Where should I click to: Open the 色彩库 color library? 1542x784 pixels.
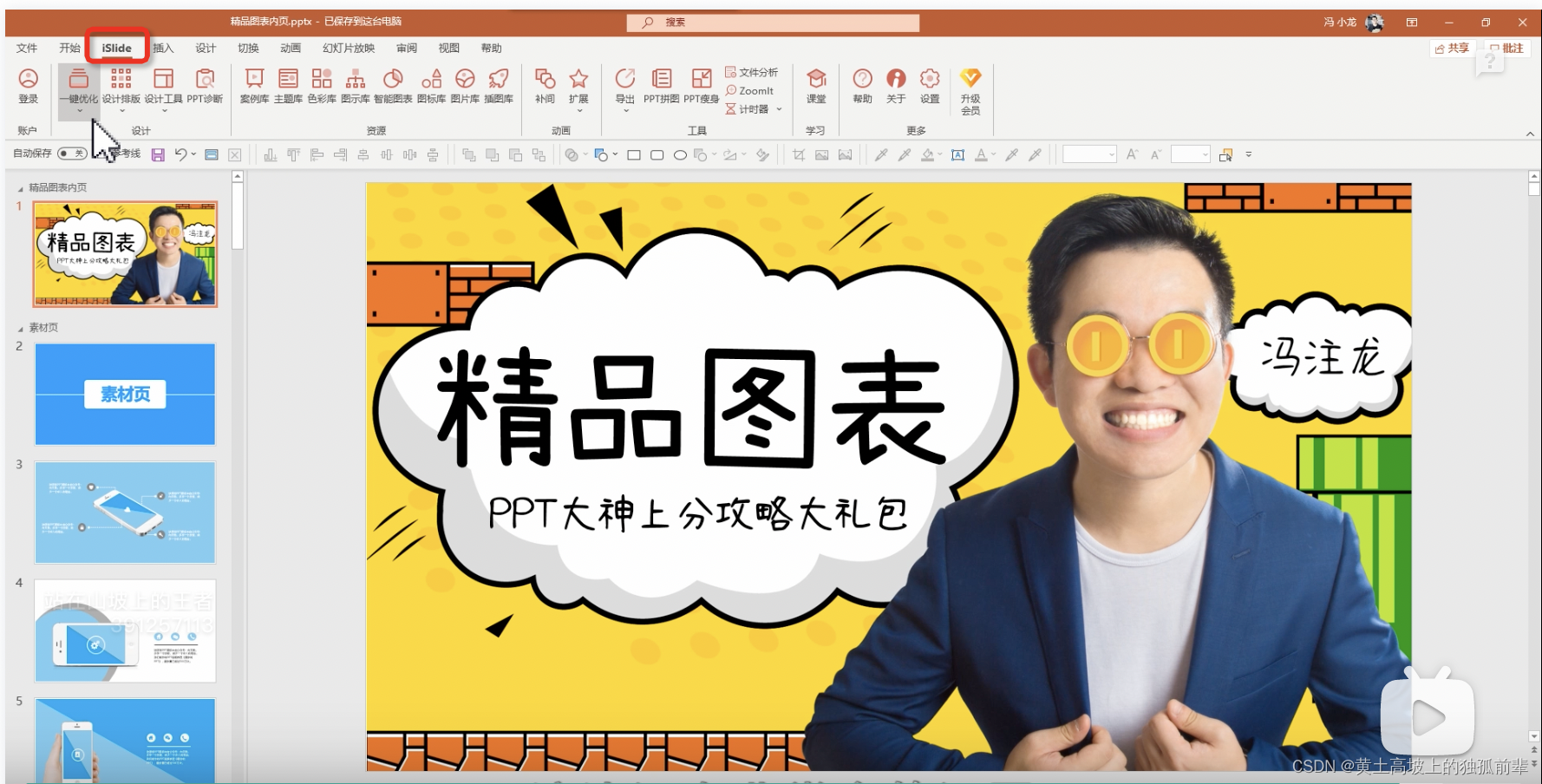coord(322,86)
